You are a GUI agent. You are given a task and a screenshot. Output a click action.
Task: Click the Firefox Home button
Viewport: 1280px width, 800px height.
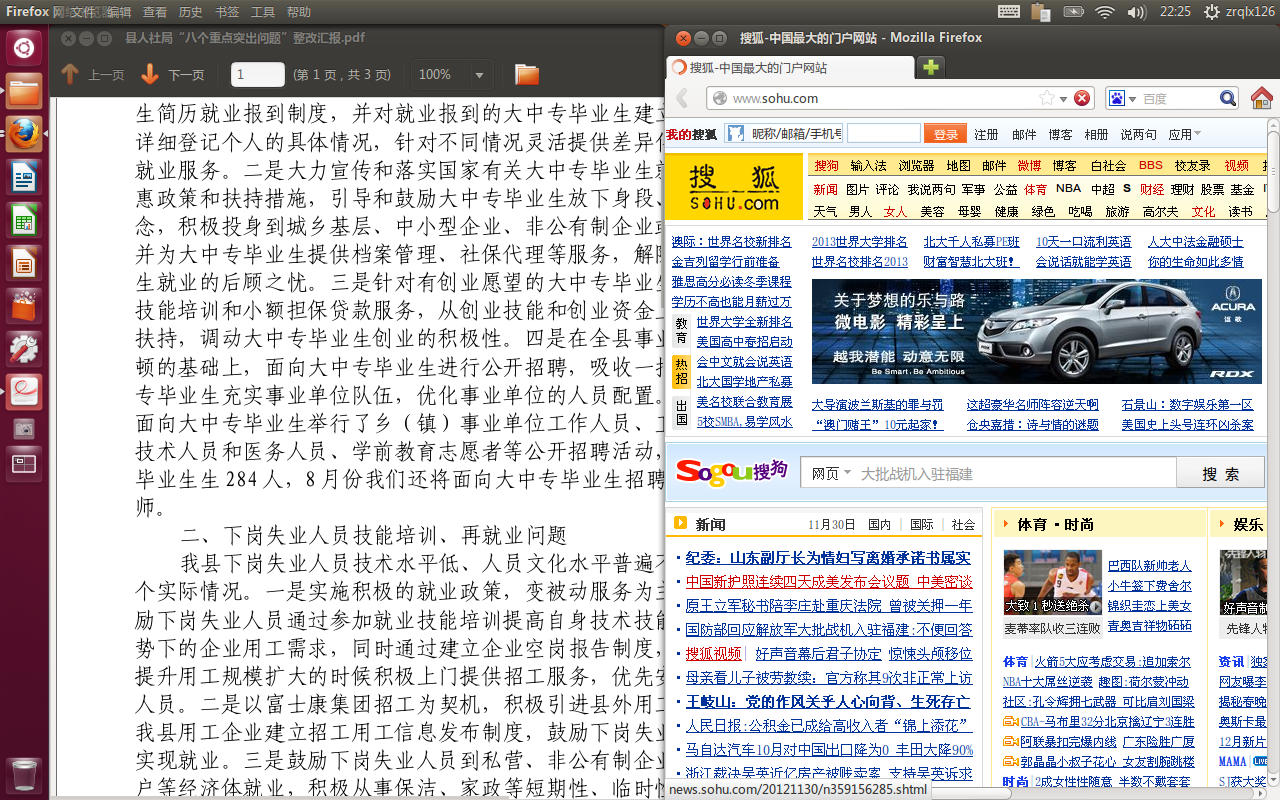coord(1261,98)
